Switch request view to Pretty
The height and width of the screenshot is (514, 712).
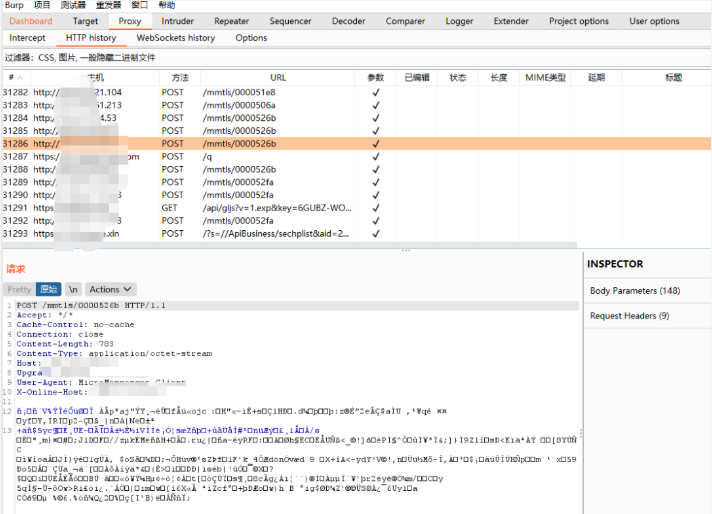point(19,289)
